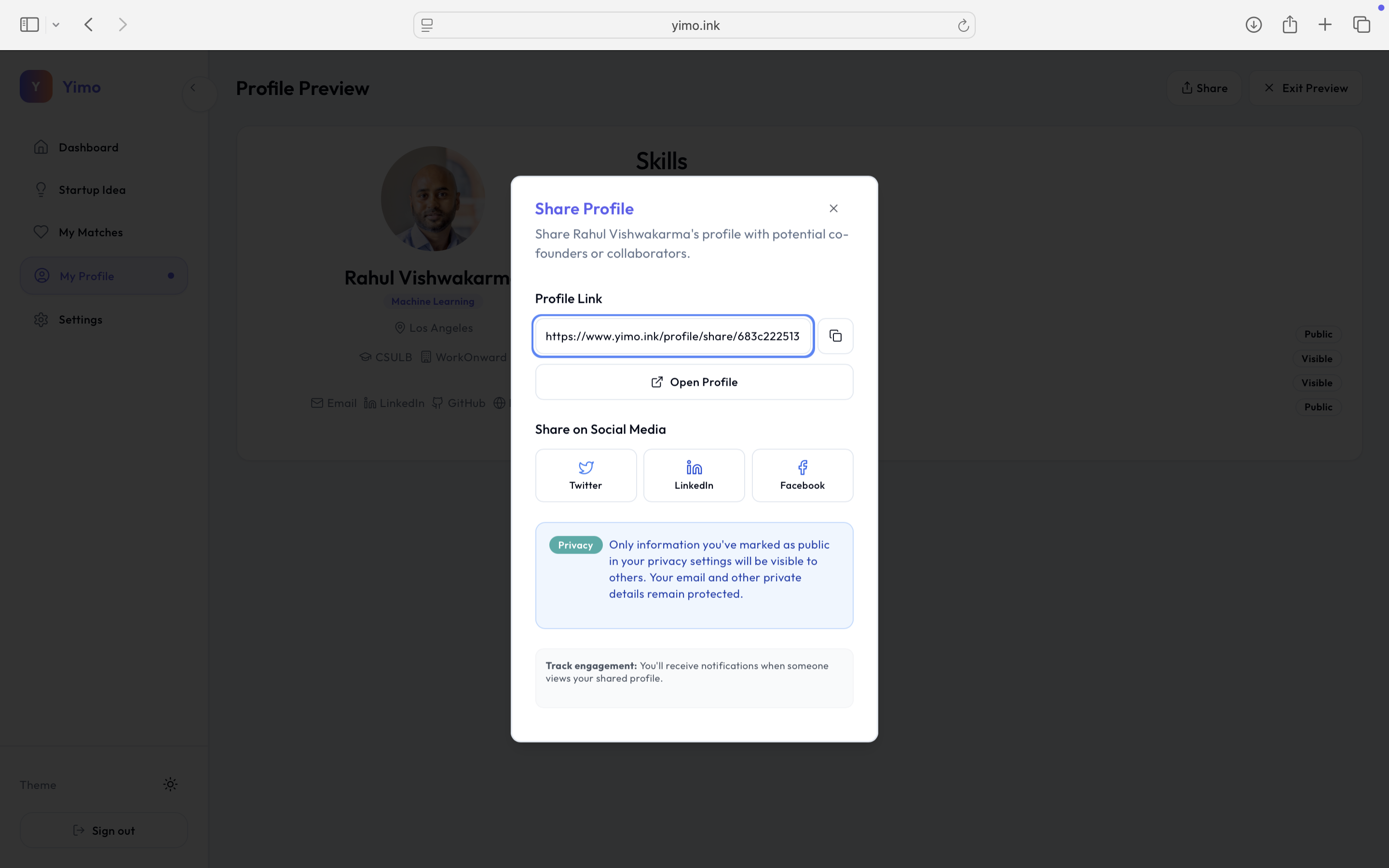Open a new tab with plus icon

1325,25
